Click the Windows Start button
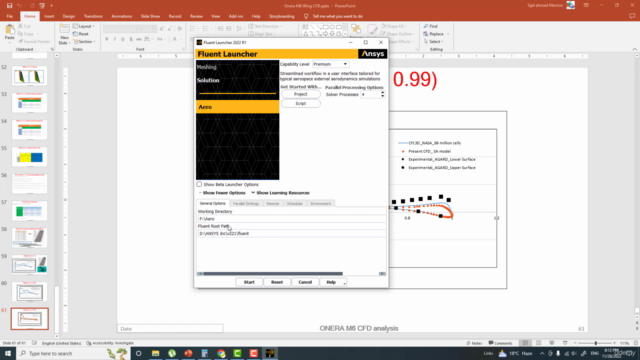This screenshot has width=640, height=360. tap(8, 353)
